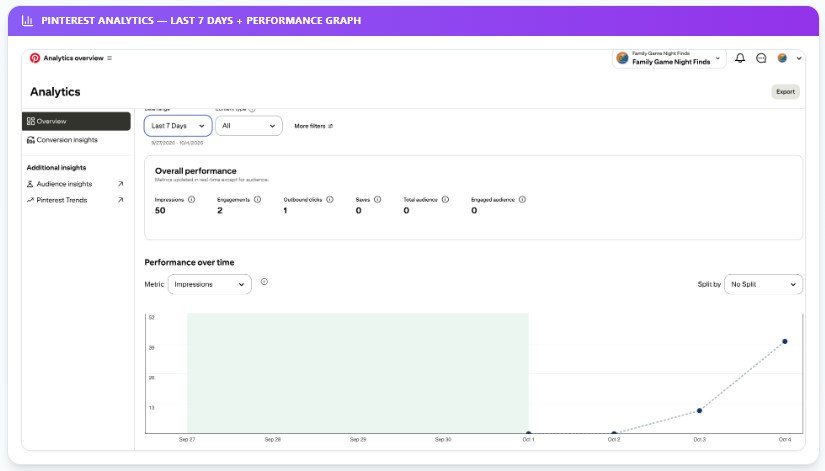Click the Conversion insights icon in sidebar
The height and width of the screenshot is (471, 825).
coord(31,140)
